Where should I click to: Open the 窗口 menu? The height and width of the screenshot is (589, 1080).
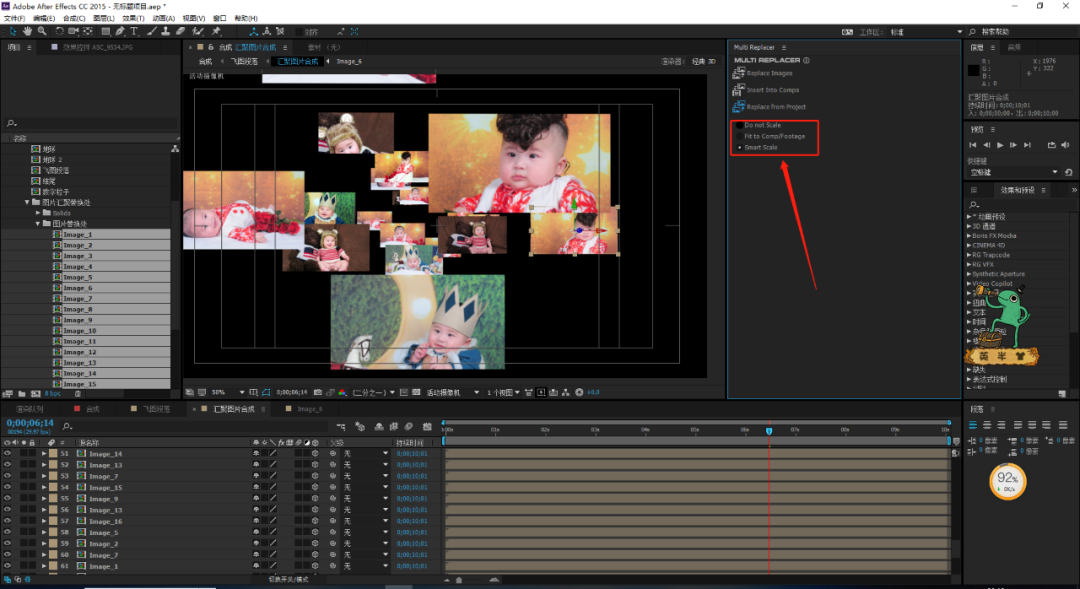[219, 18]
